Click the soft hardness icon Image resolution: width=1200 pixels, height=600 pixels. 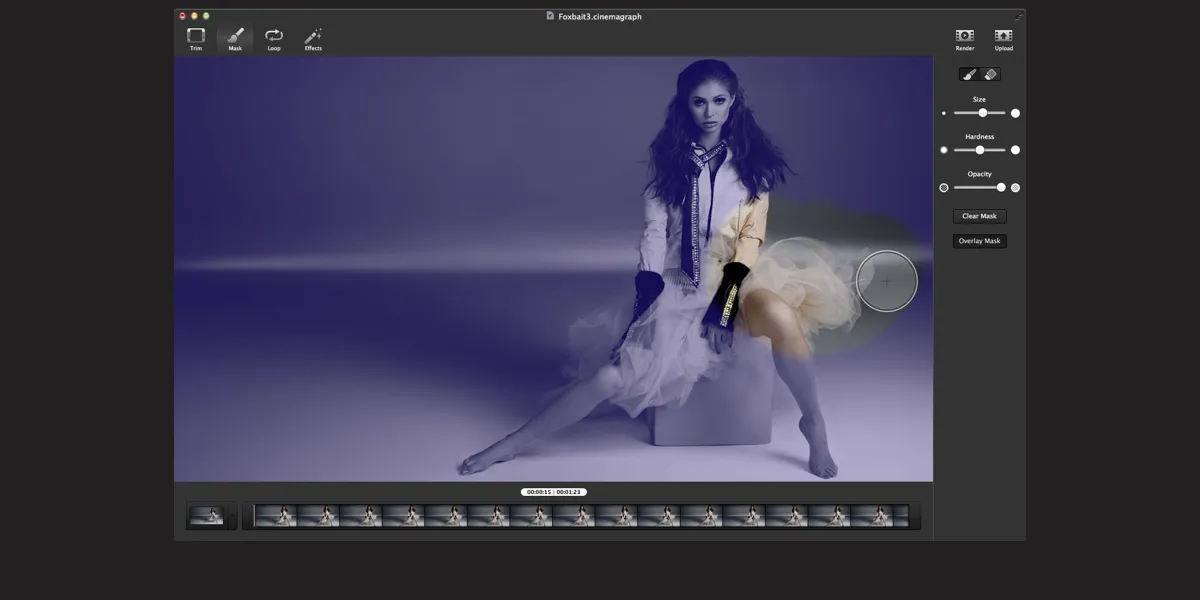point(944,150)
